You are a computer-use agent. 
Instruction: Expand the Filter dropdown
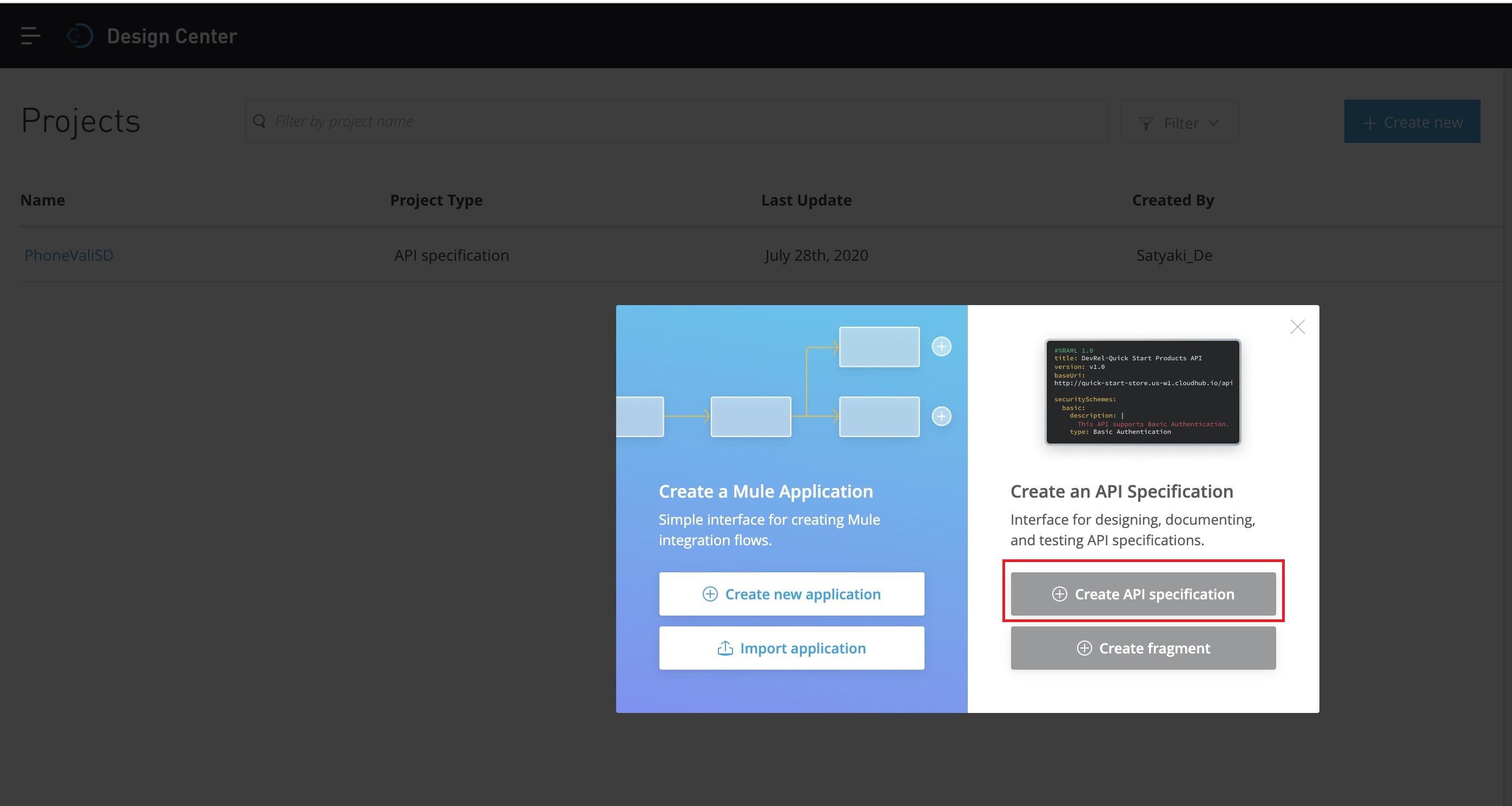click(x=1180, y=123)
